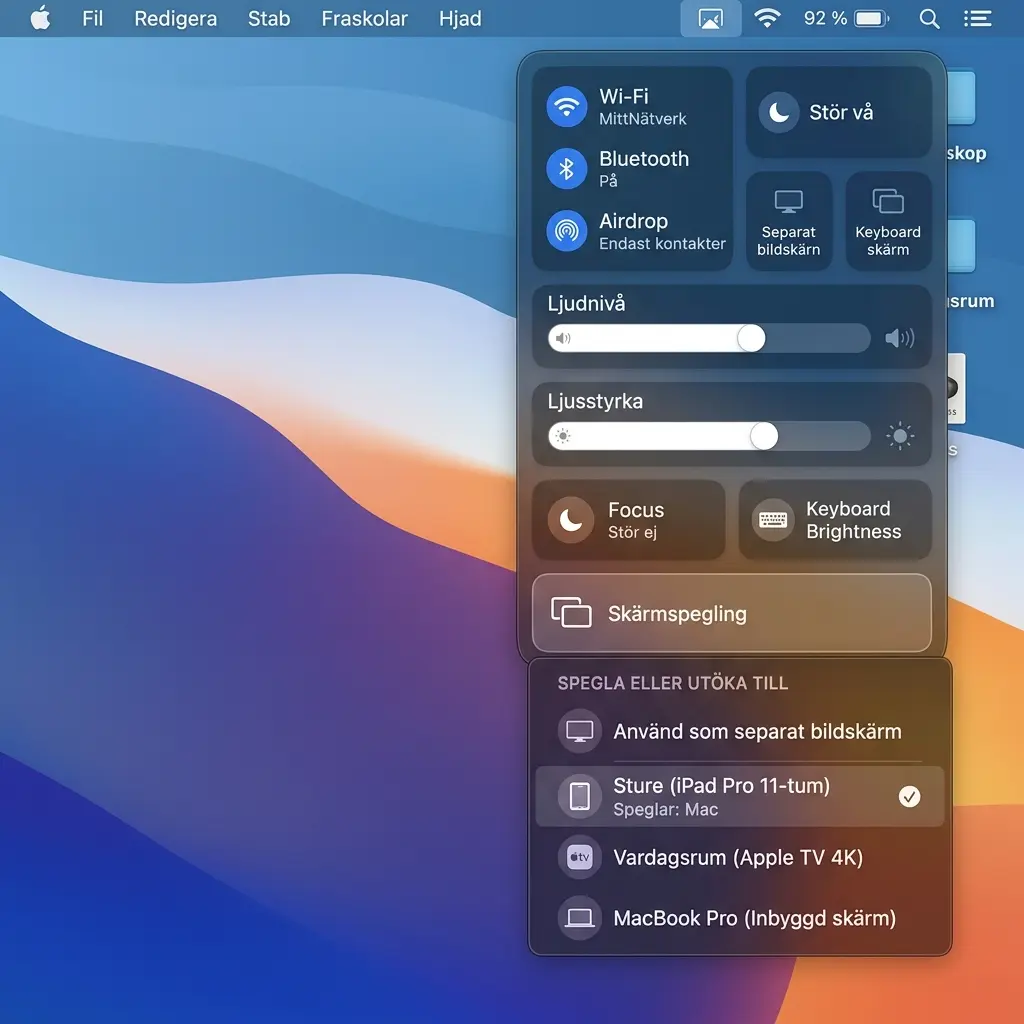Image resolution: width=1024 pixels, height=1024 pixels.
Task: Click overlapping-screens icon in Keyboard skärm tile
Action: [x=888, y=201]
